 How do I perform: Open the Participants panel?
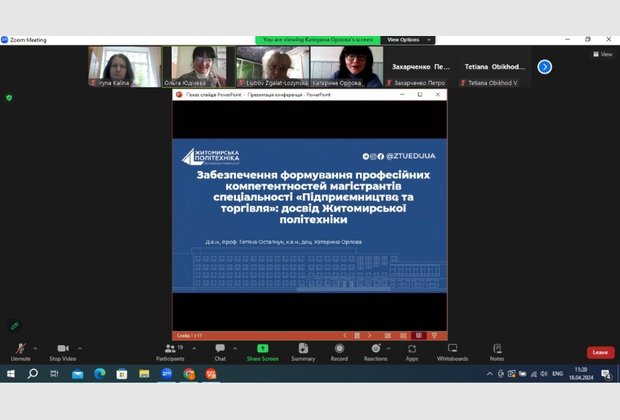(169, 348)
